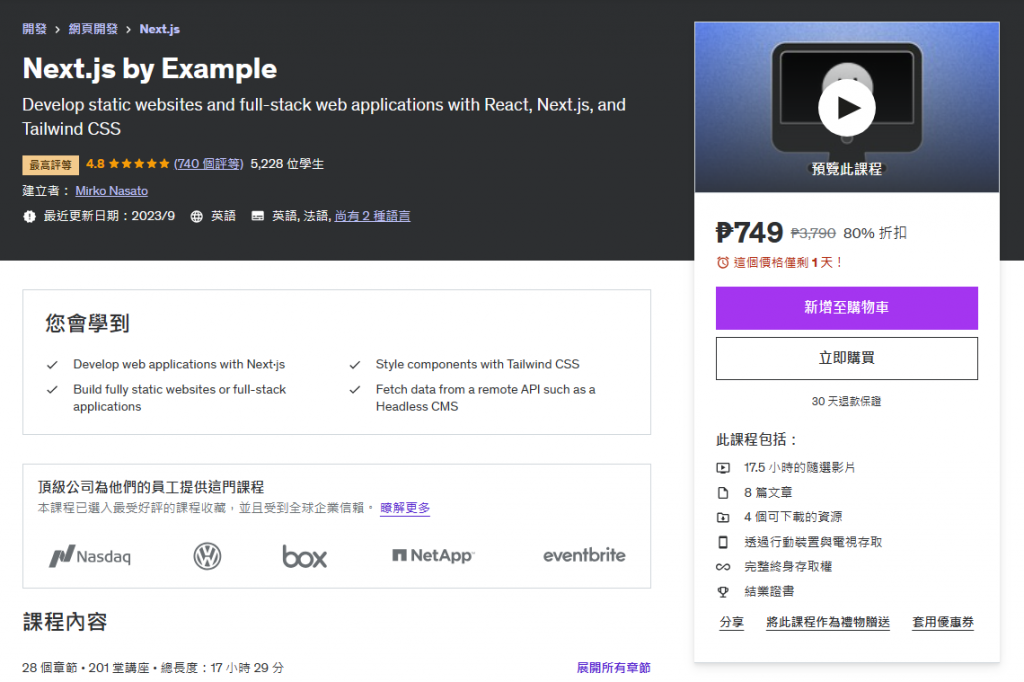Click the downloadable resources icon
Image resolution: width=1024 pixels, height=682 pixels.
[723, 517]
